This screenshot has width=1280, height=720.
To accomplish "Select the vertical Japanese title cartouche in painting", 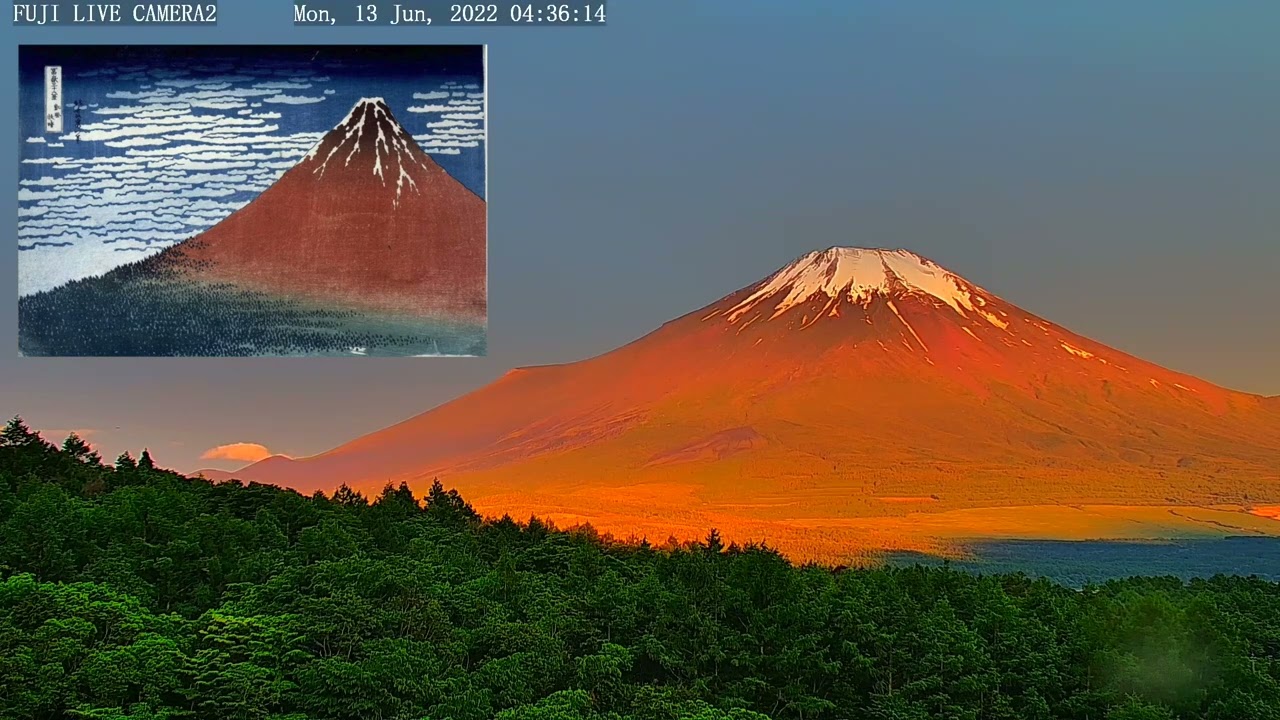I will [53, 99].
